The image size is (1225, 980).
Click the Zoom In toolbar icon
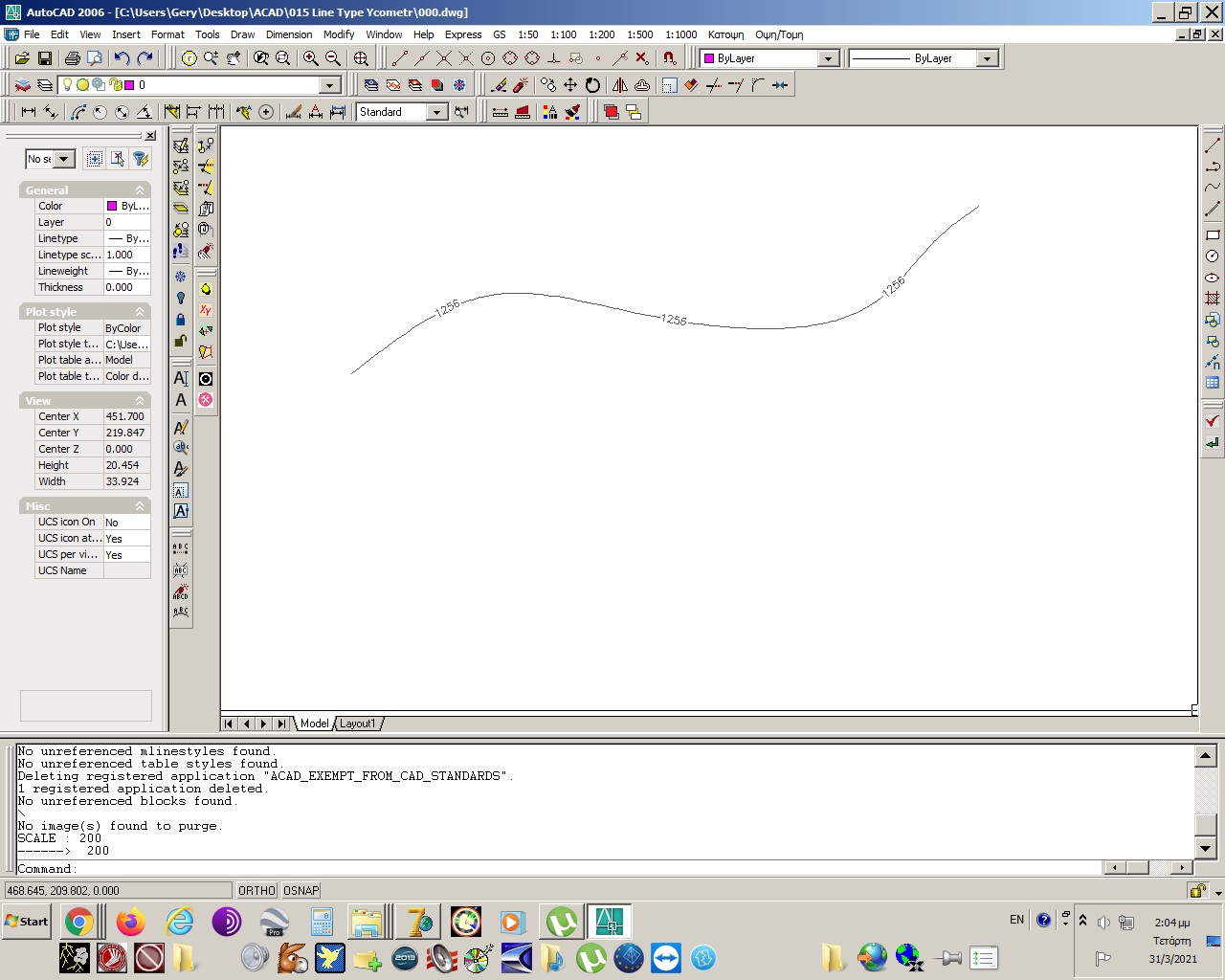[x=309, y=57]
